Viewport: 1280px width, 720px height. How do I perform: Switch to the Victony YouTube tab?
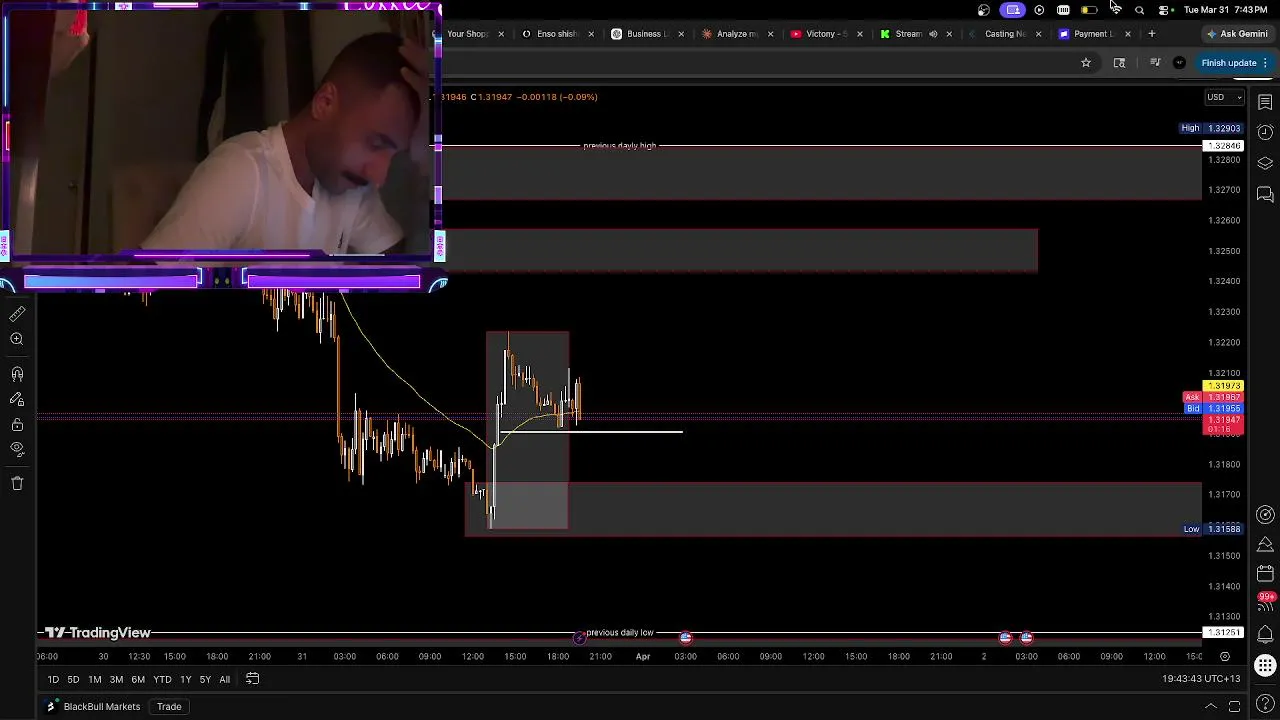[826, 34]
